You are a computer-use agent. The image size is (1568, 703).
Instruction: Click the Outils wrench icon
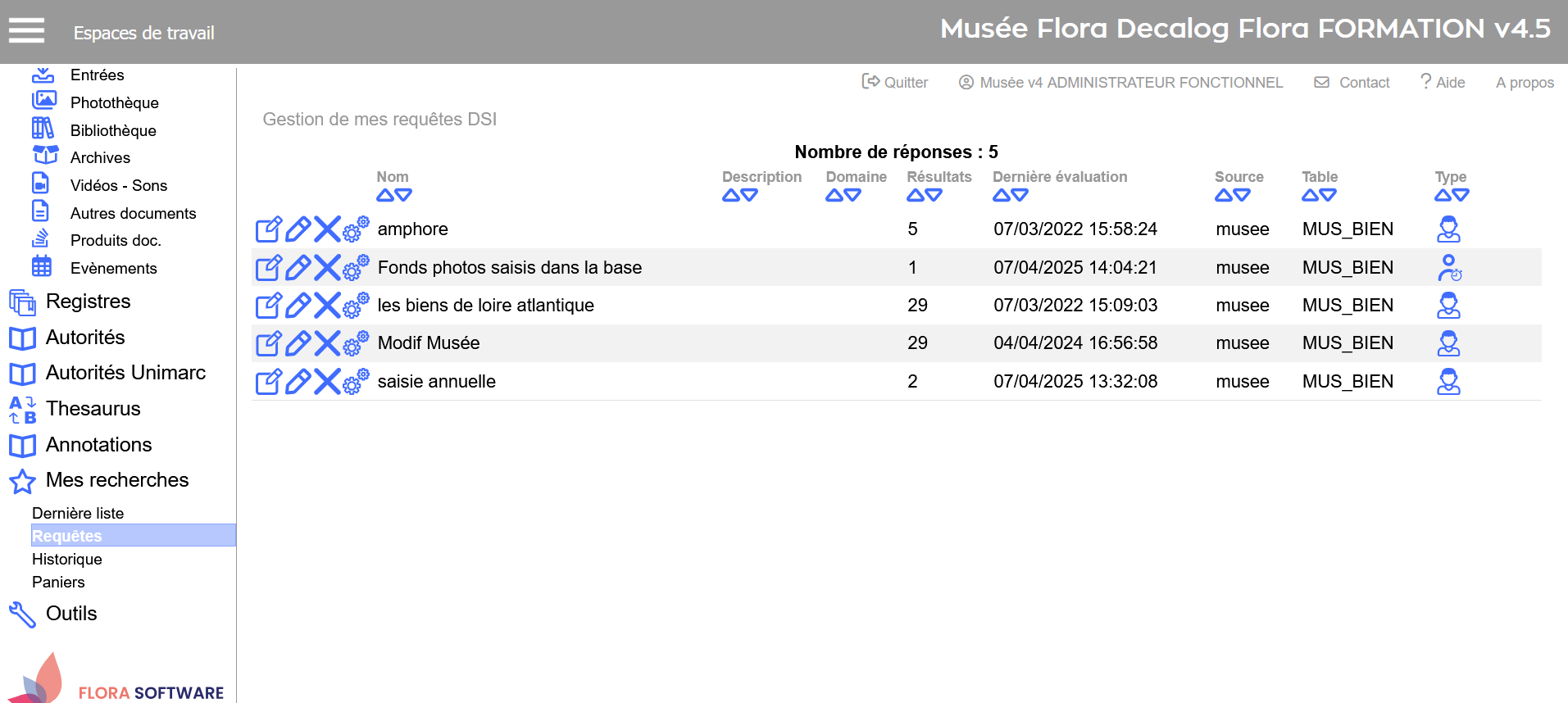[x=22, y=615]
